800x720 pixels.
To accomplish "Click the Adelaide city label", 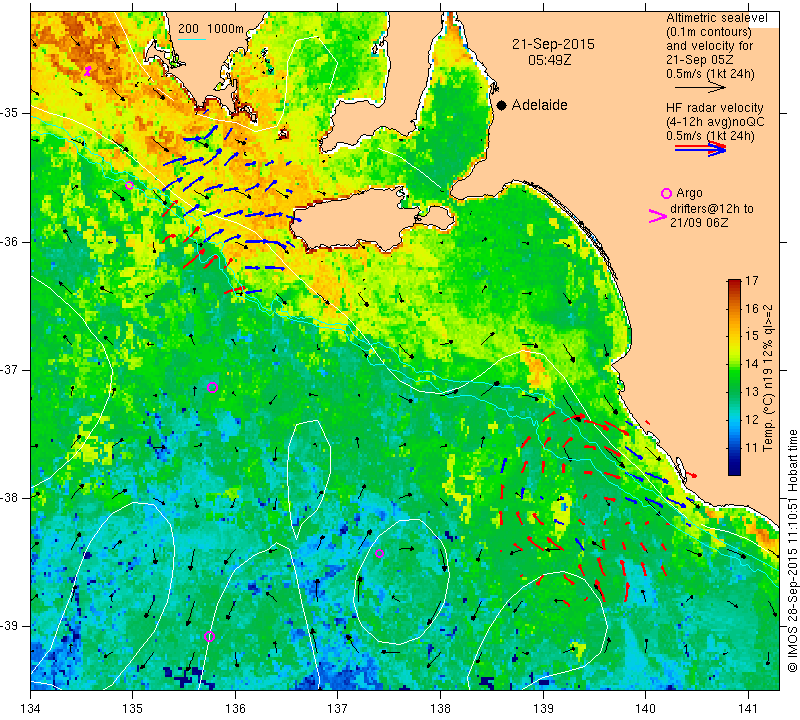I will click(539, 105).
